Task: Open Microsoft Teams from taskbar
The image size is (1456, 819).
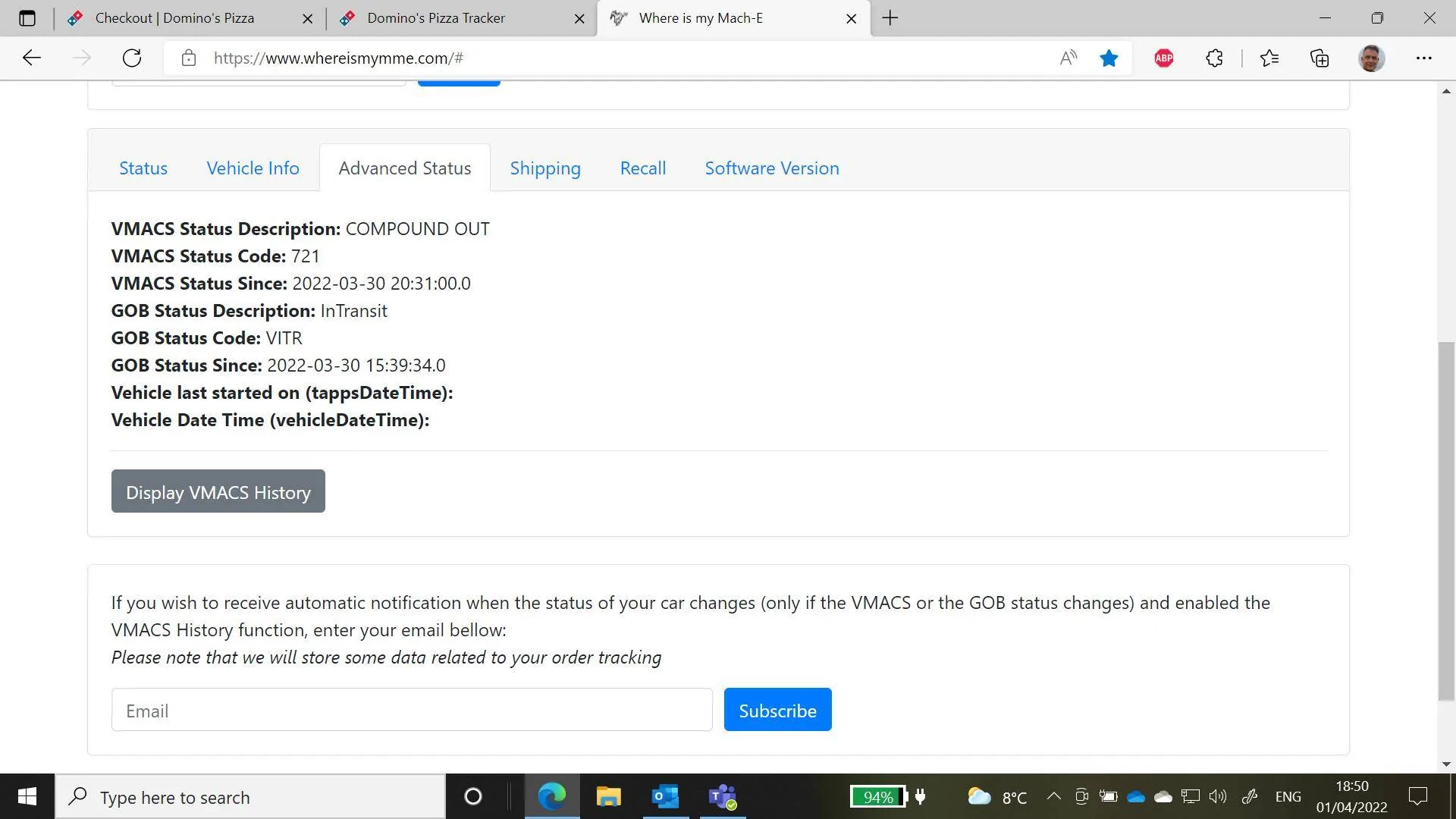Action: pos(722,796)
